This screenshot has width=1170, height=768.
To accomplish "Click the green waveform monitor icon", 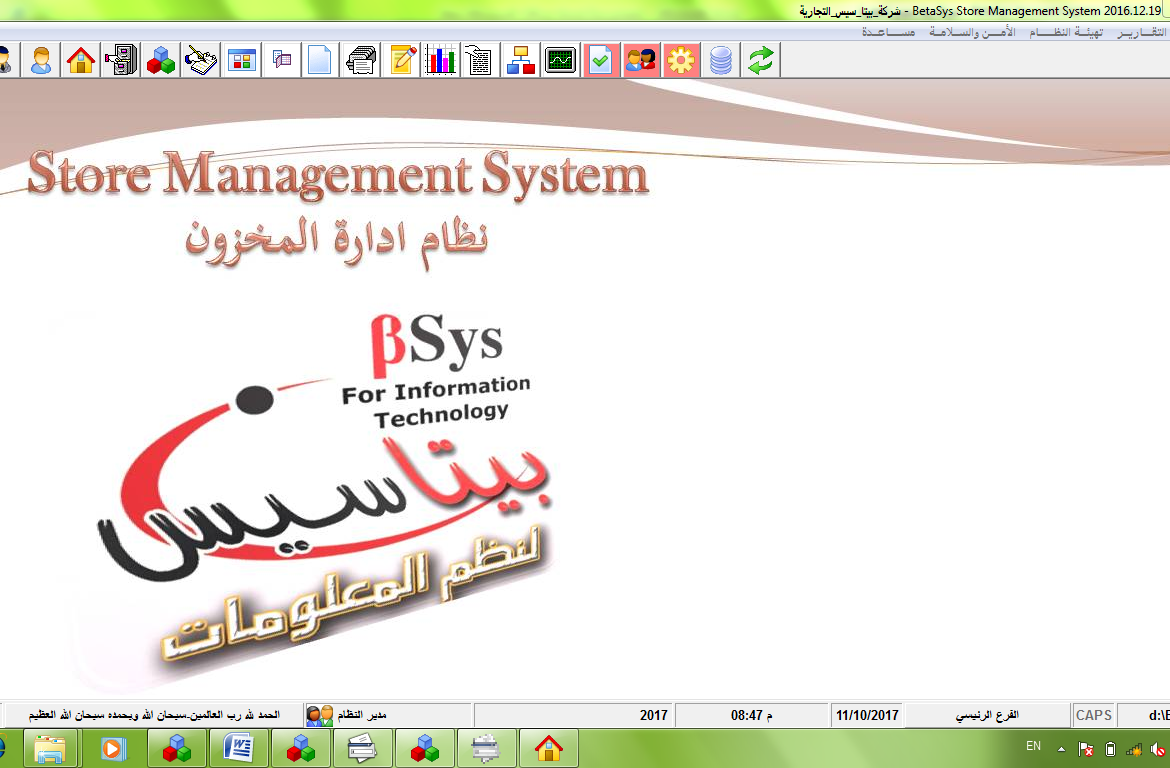I will pos(560,60).
